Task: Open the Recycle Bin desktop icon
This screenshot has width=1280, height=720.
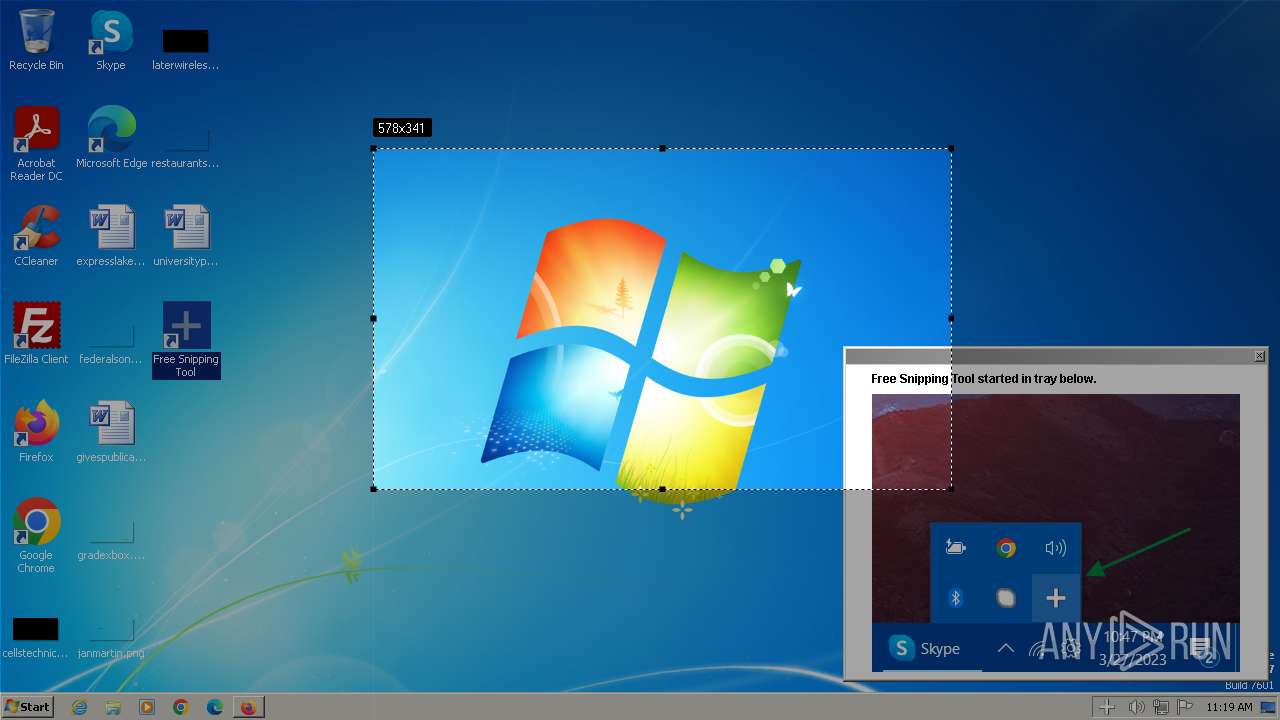Action: tap(36, 40)
